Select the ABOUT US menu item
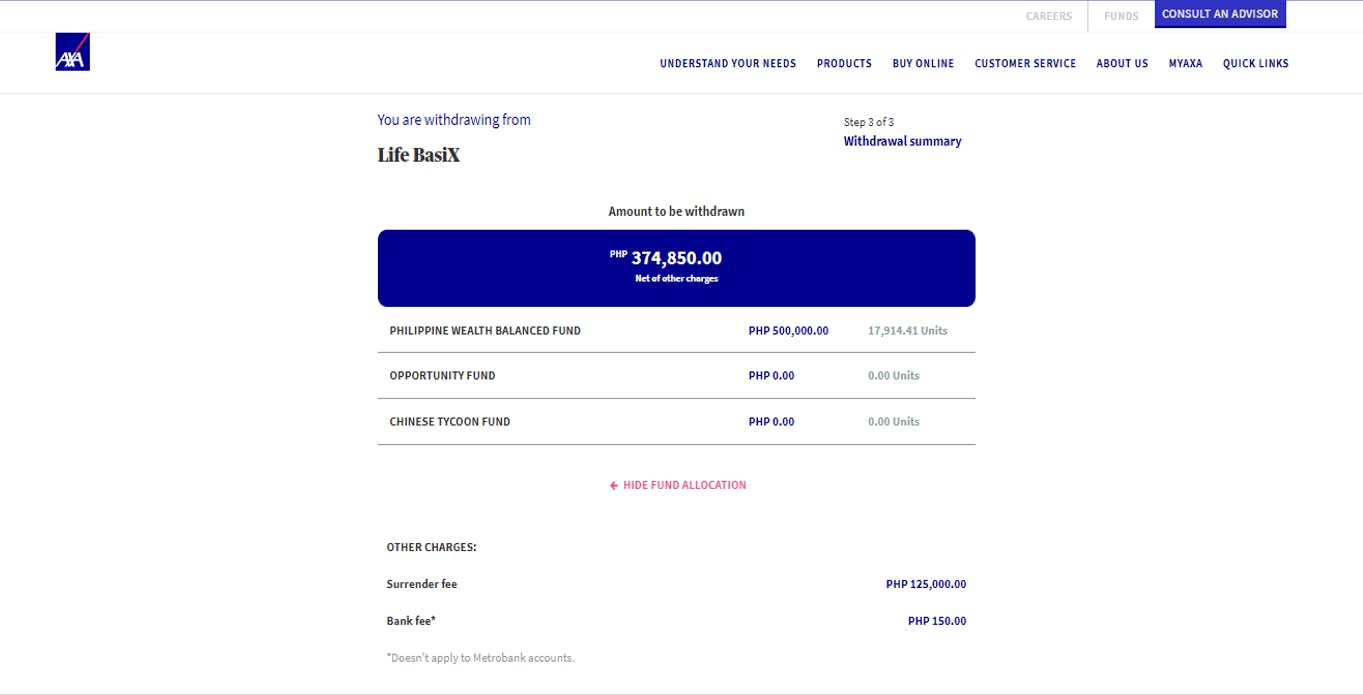The width and height of the screenshot is (1363, 695). click(x=1122, y=63)
